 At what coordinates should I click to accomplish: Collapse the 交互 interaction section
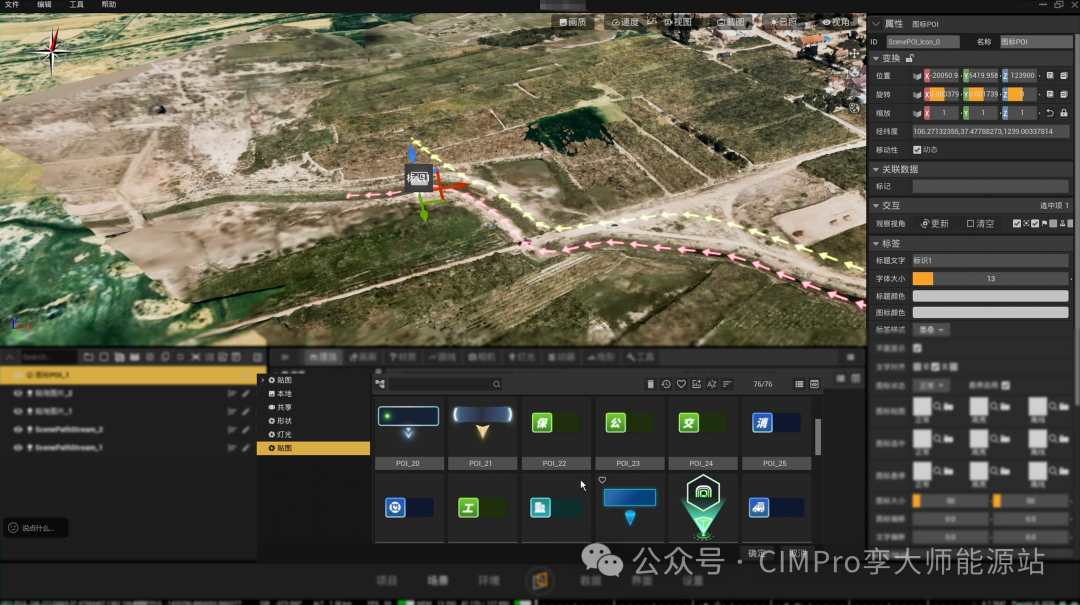[876, 205]
